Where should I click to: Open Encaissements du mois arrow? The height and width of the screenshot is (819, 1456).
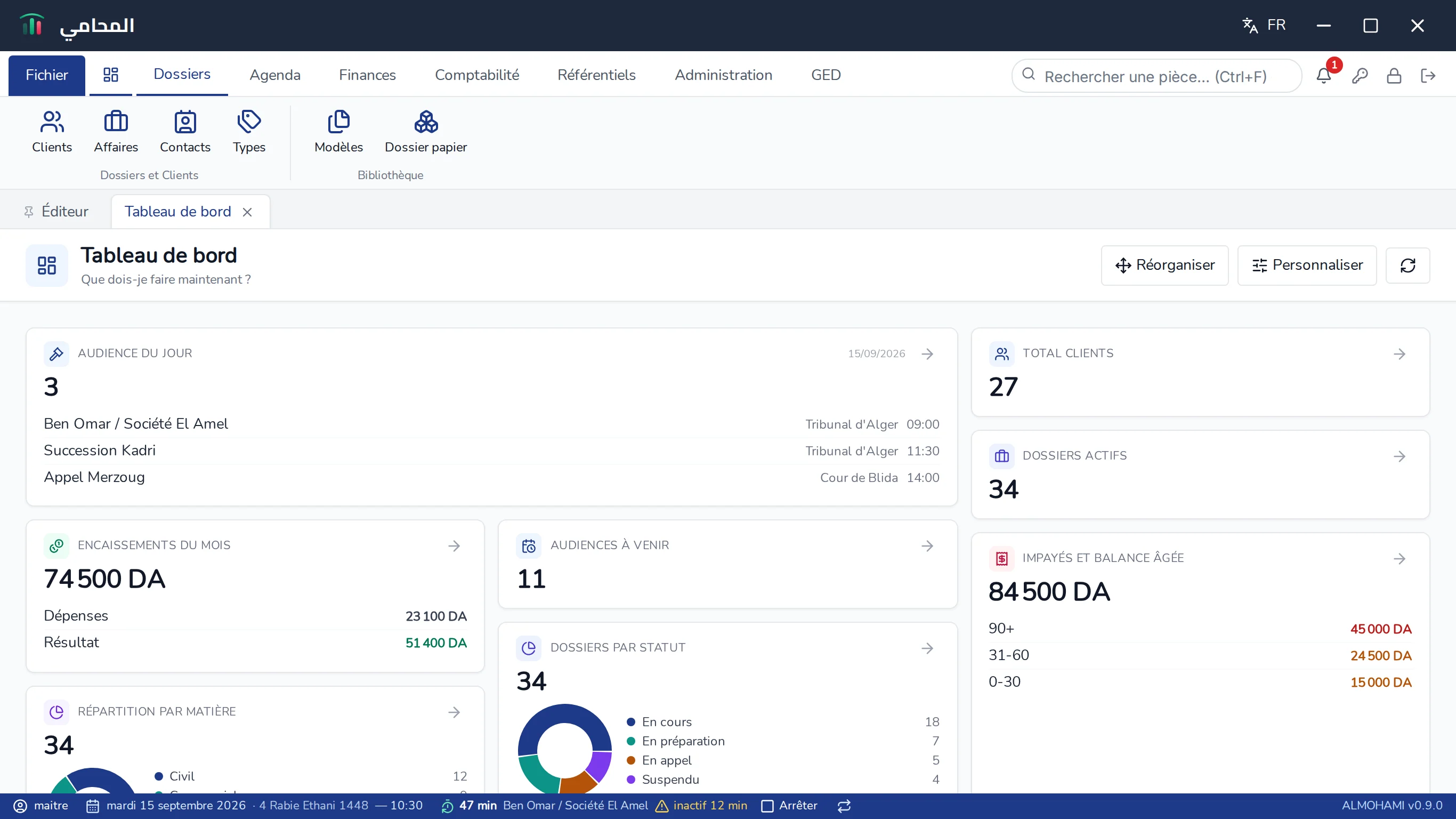coord(454,546)
